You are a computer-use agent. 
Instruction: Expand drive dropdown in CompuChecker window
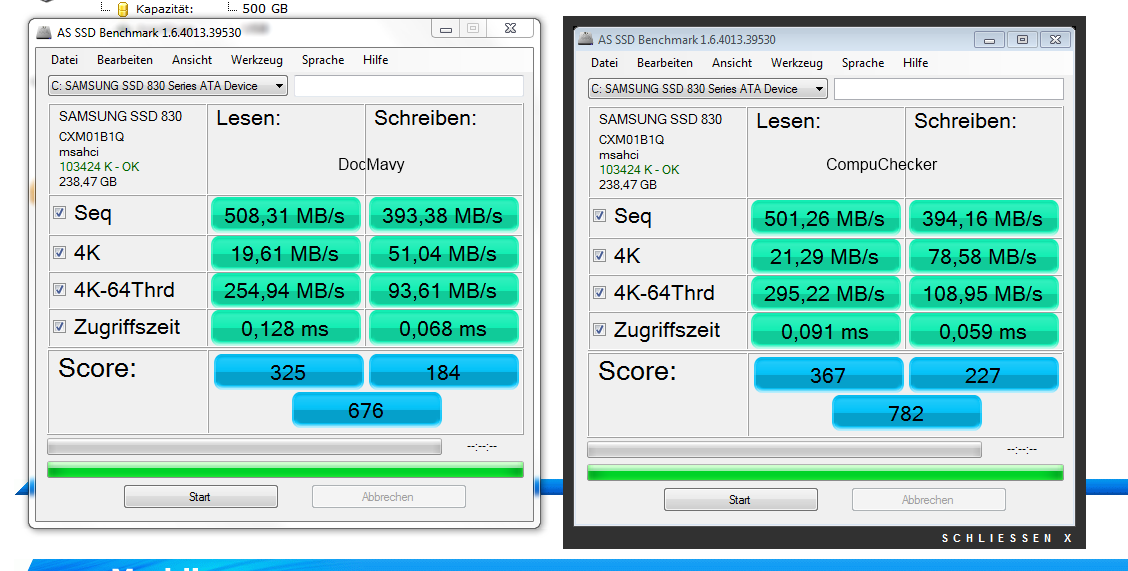pos(819,88)
